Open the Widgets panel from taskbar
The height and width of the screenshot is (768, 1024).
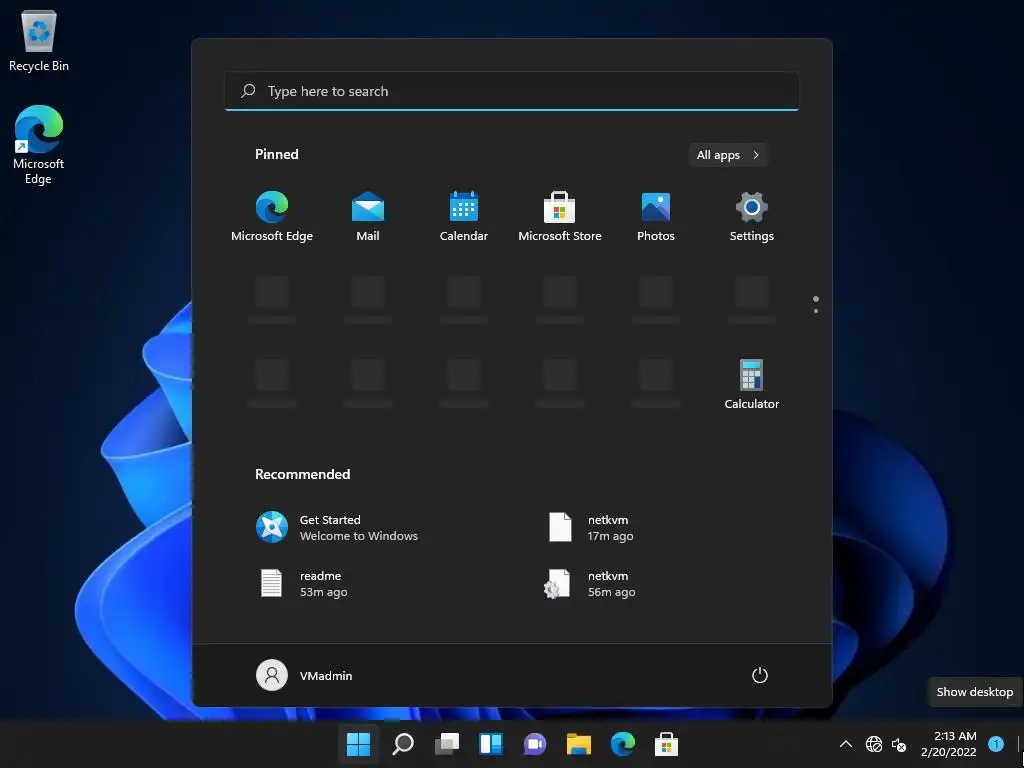[490, 744]
